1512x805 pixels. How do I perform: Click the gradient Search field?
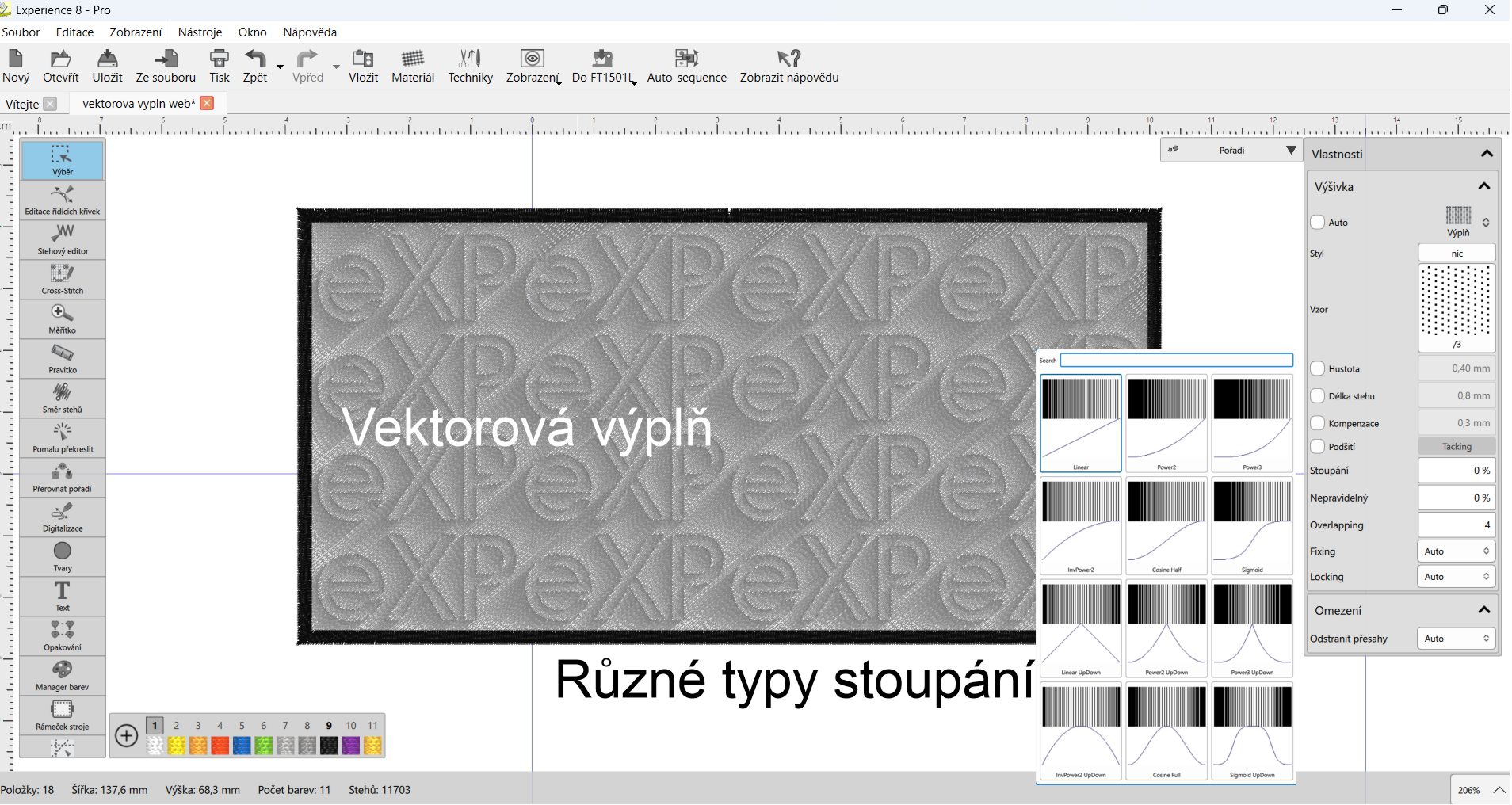(1176, 361)
